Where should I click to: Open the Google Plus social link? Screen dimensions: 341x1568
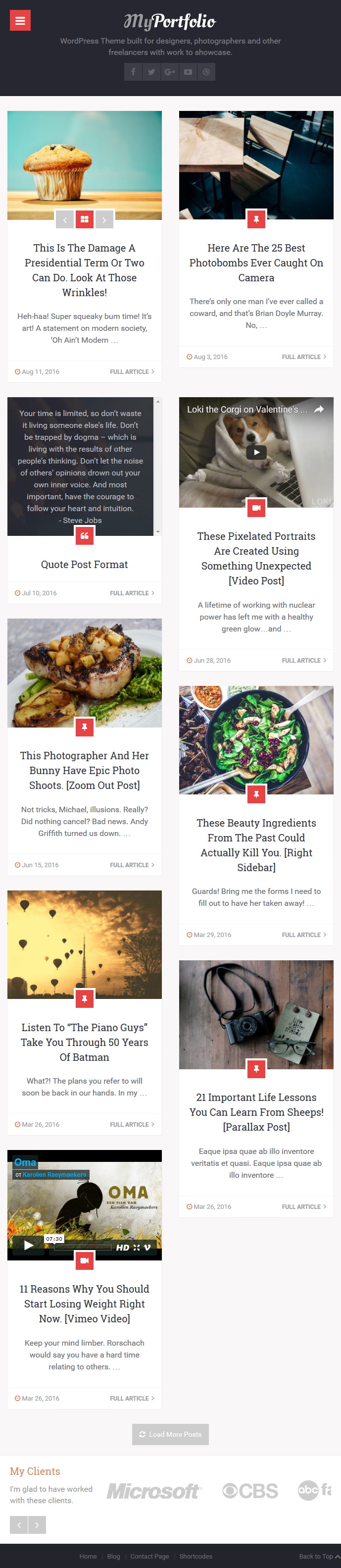(x=170, y=72)
